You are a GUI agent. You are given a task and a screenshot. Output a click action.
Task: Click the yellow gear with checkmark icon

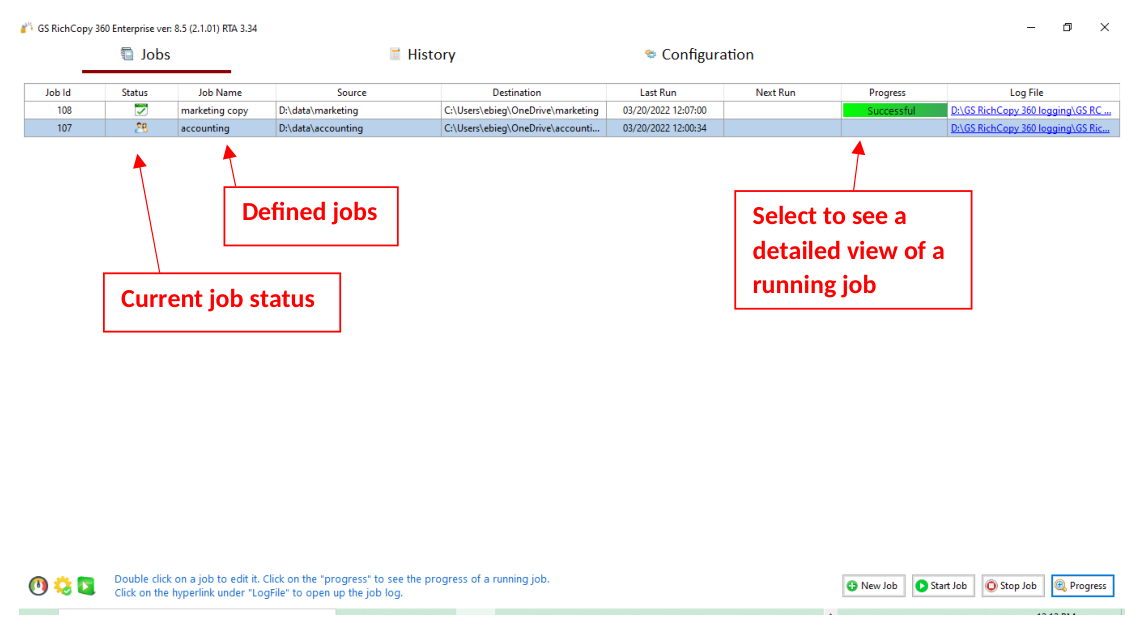pyautogui.click(x=63, y=585)
